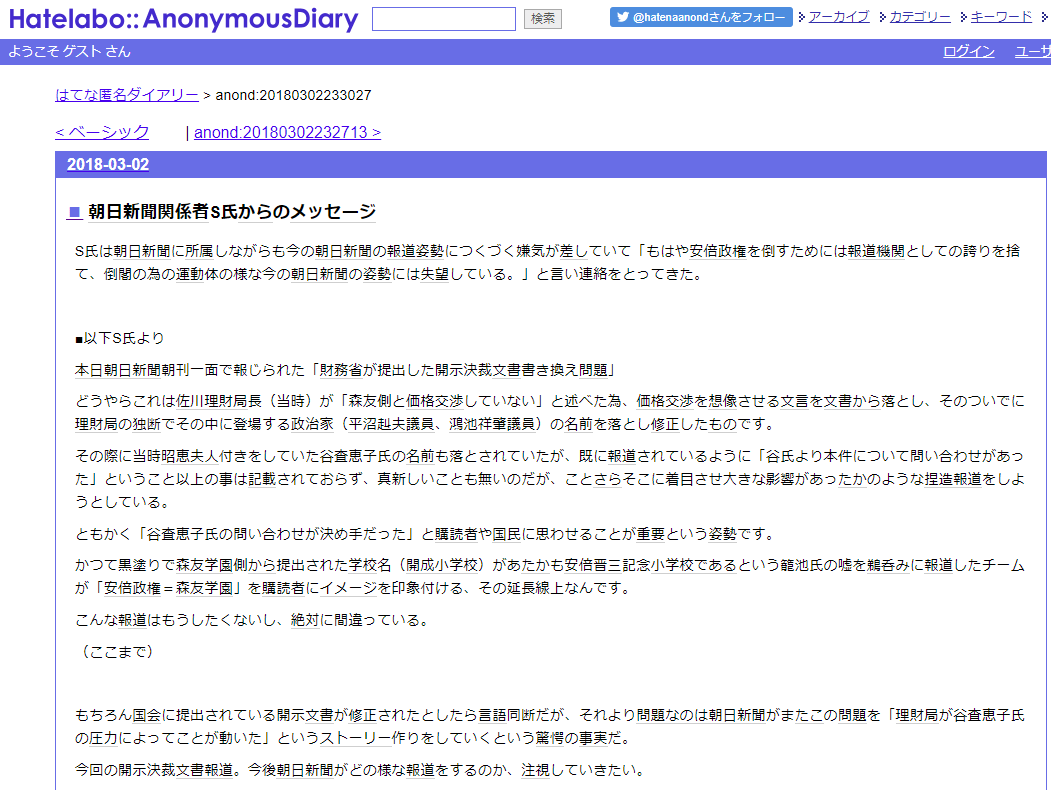
Task: Click the Hatelabo AnonymousDiary logo
Action: point(183,19)
